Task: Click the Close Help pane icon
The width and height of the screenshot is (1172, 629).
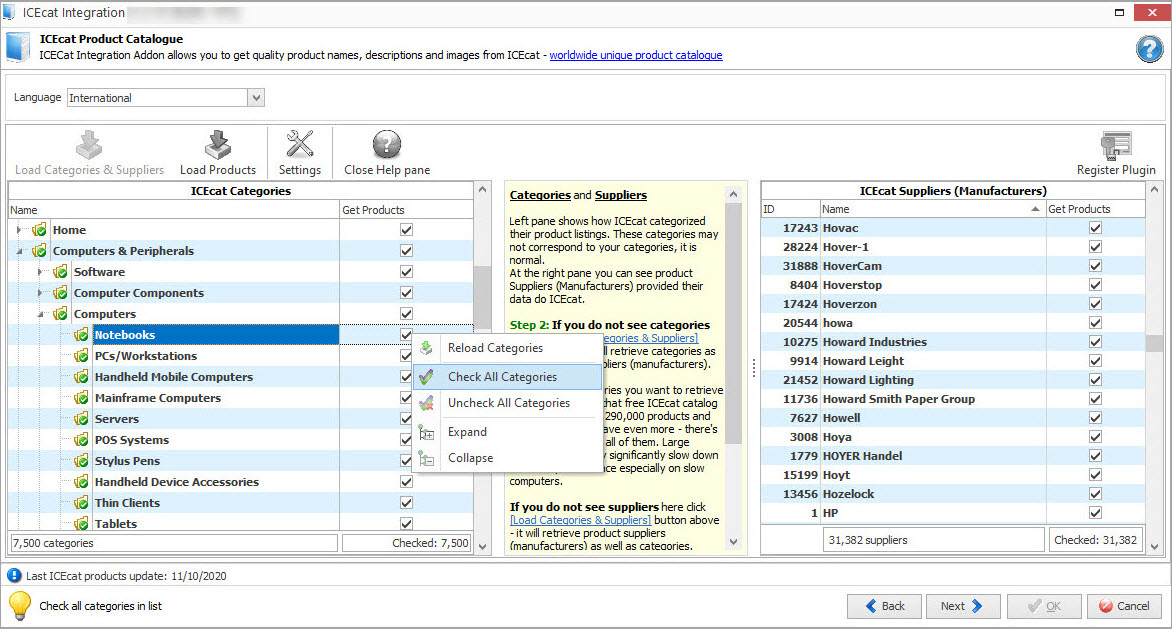Action: click(x=386, y=144)
